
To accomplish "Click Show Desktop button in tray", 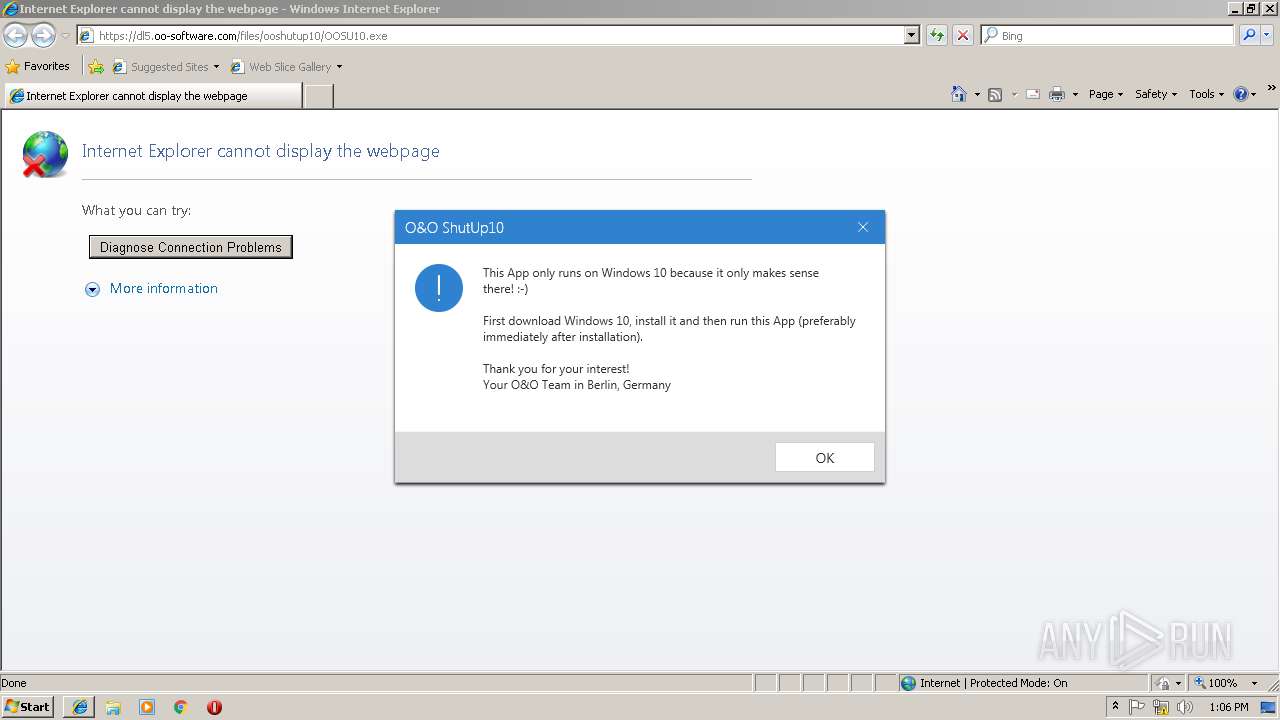I will tap(1269, 707).
